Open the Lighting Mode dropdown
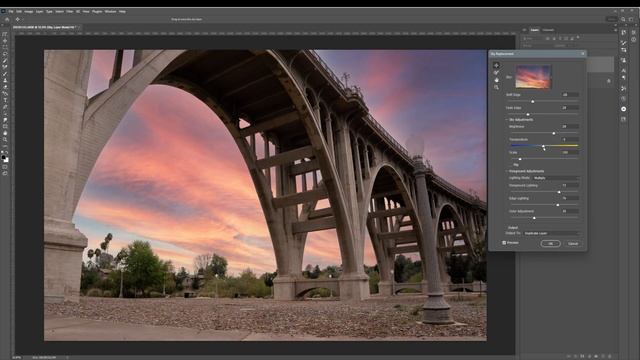Viewport: 640px width, 360px height. pos(556,178)
